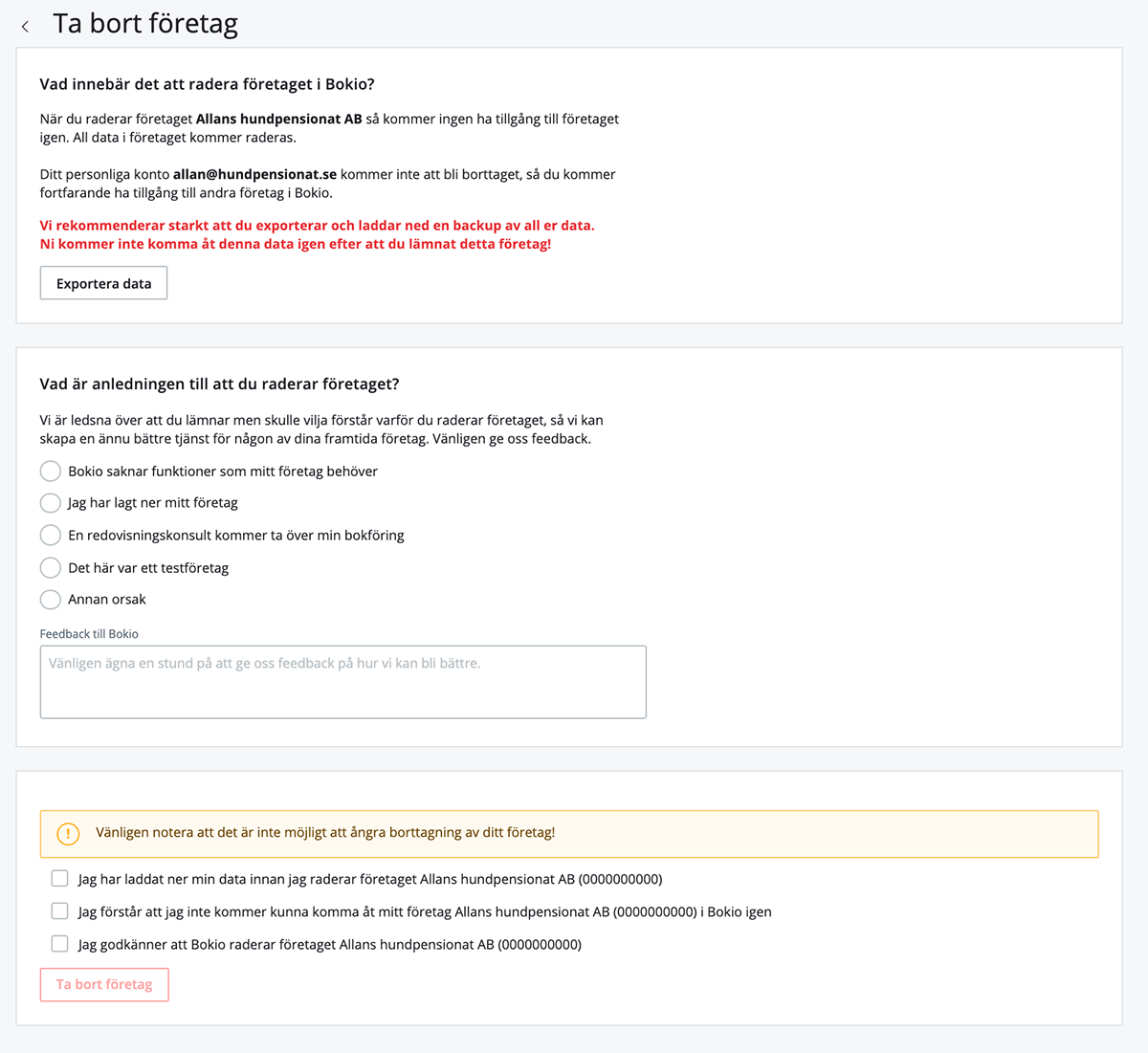Click the red backup recommendation warning text
The width and height of the screenshot is (1148, 1053).
[x=317, y=234]
